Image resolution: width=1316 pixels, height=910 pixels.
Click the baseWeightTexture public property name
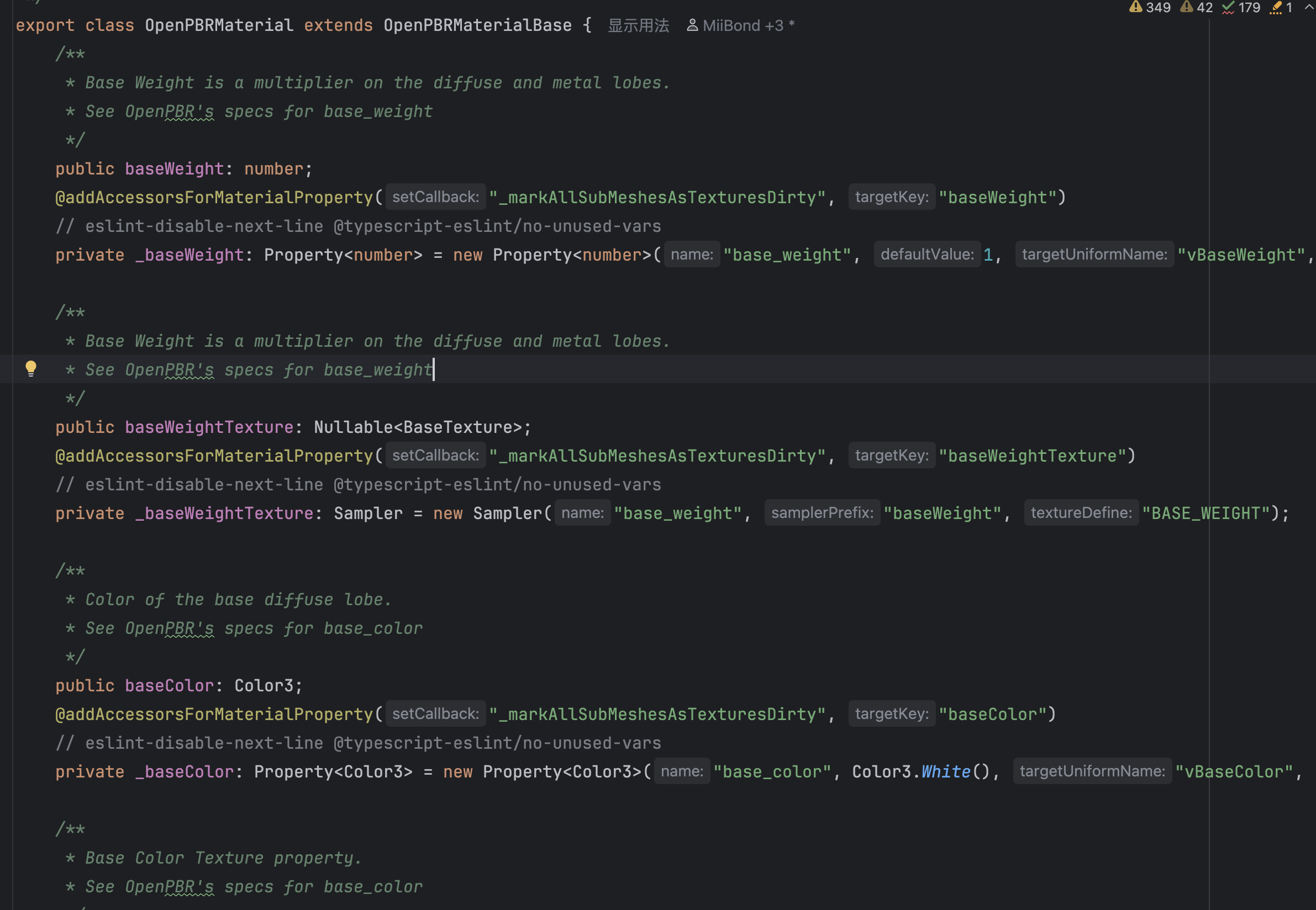pyautogui.click(x=209, y=427)
